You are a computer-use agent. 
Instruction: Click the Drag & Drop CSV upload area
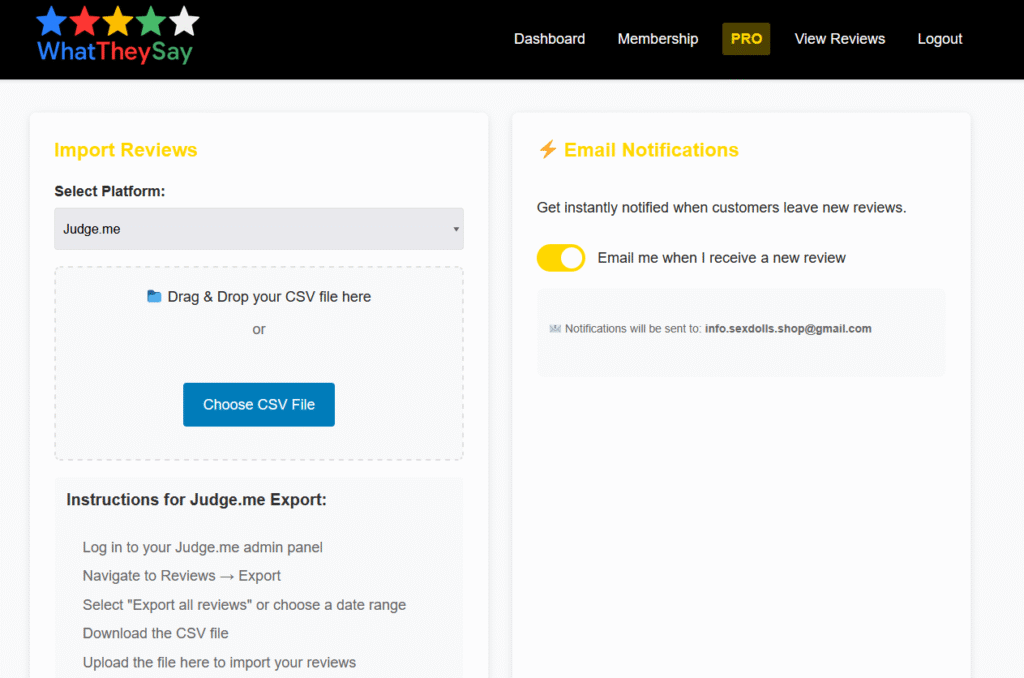click(258, 340)
